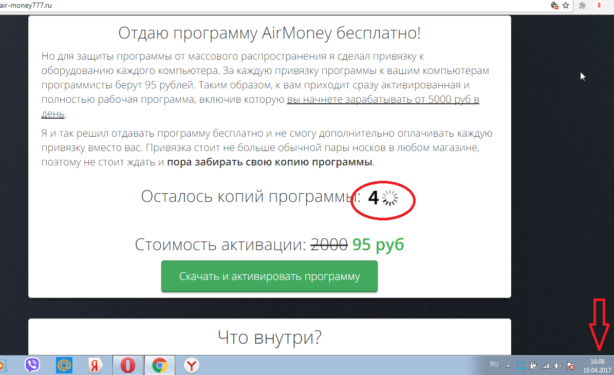Viewport: 614px width, 375px height.
Task: Click the blocked pop-up icon in address bar
Action: point(554,5)
